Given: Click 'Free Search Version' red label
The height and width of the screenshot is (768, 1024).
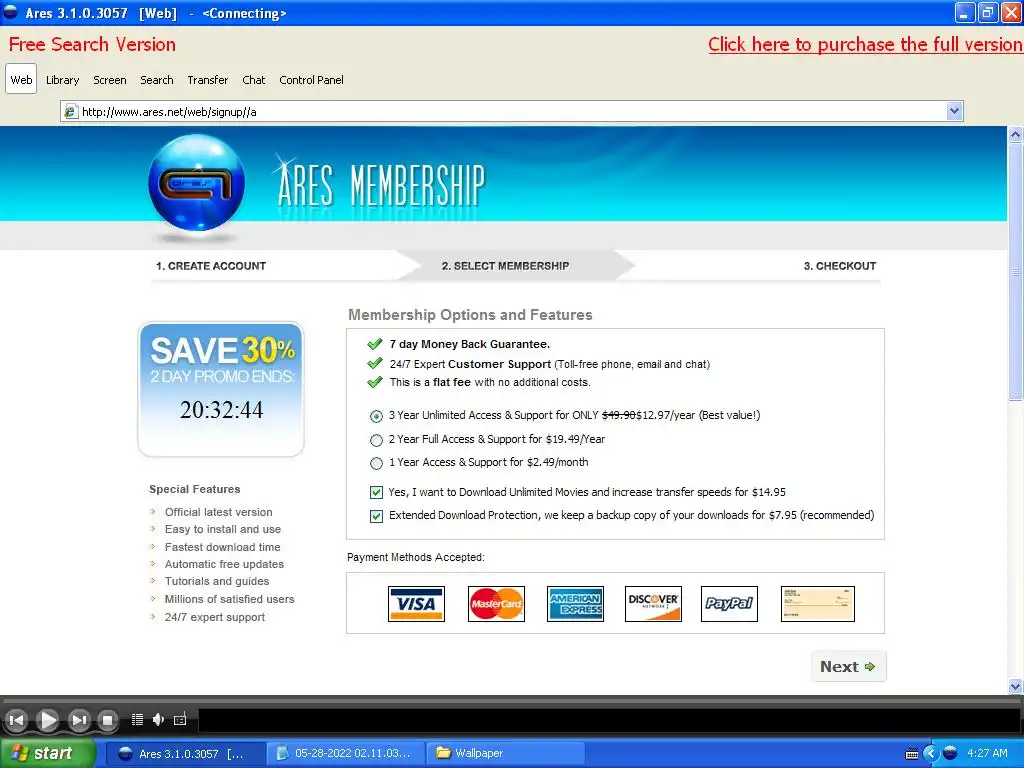Looking at the screenshot, I should pos(92,44).
